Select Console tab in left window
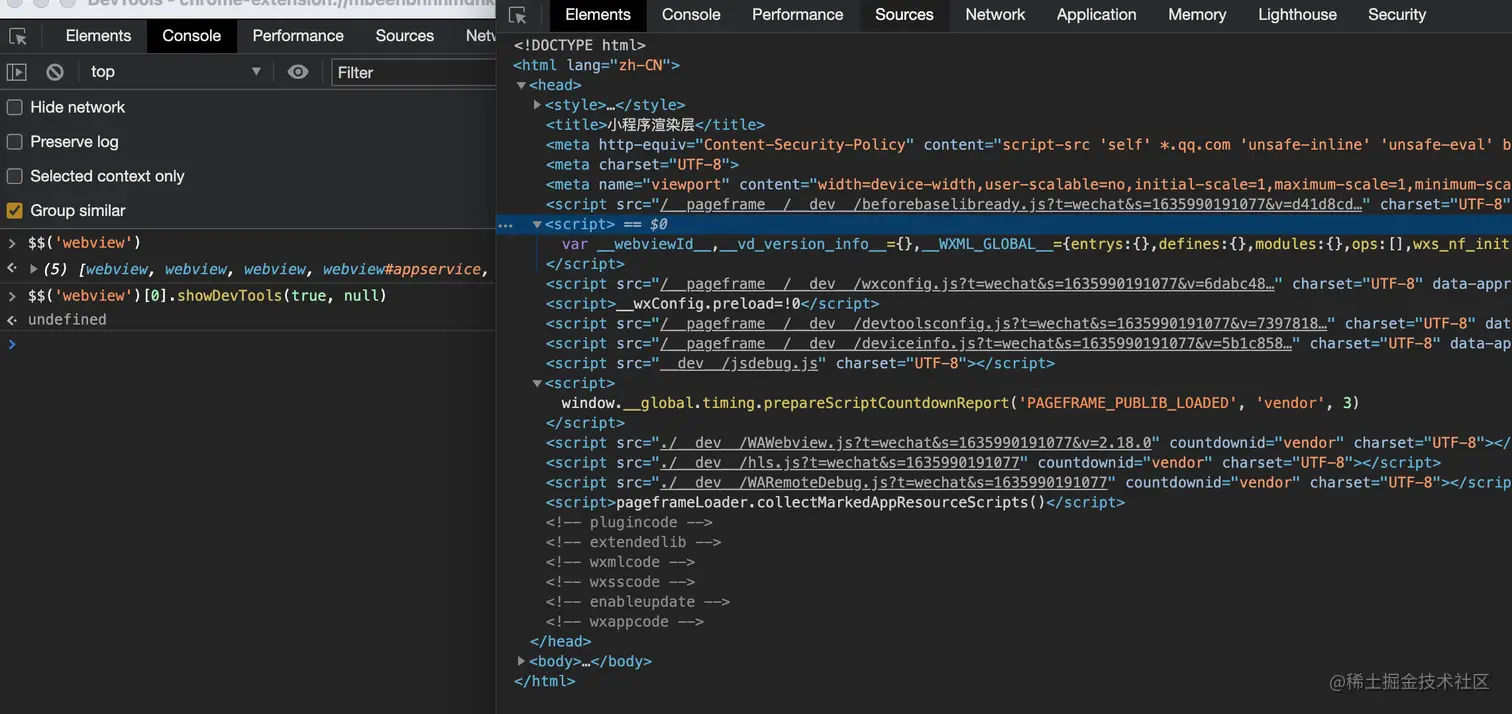The width and height of the screenshot is (1512, 714). coord(191,36)
